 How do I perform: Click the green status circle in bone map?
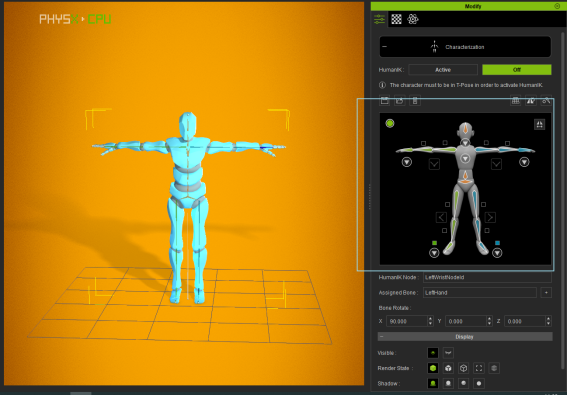coord(390,123)
